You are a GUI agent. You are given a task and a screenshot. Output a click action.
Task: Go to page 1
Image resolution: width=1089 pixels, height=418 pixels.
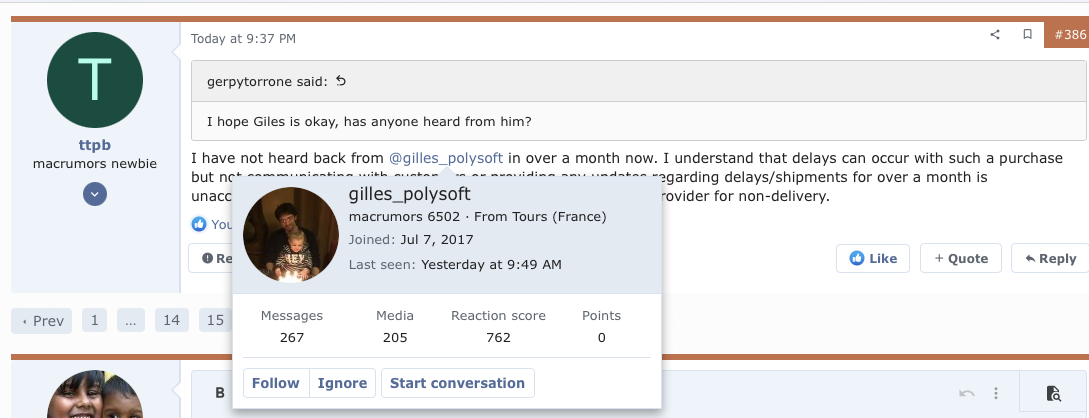(x=94, y=320)
